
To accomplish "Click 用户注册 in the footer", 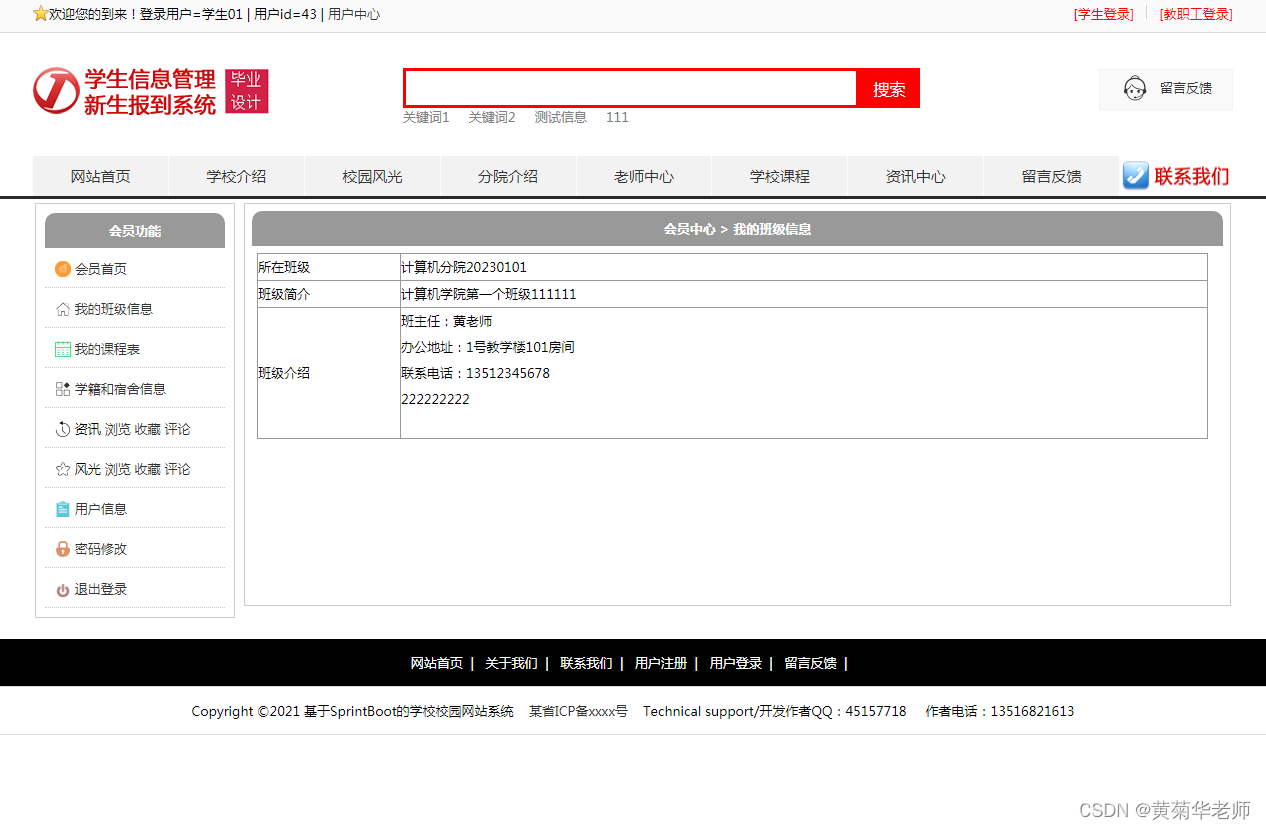I will point(661,663).
